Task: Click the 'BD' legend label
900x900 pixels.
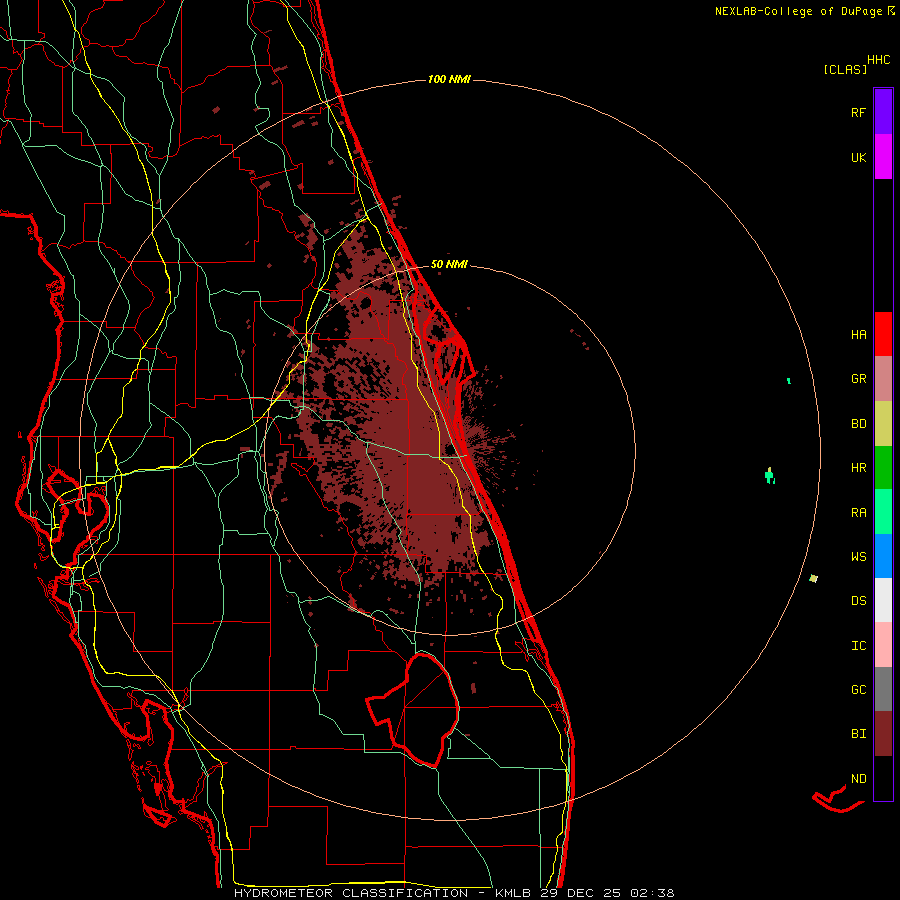Action: point(858,424)
